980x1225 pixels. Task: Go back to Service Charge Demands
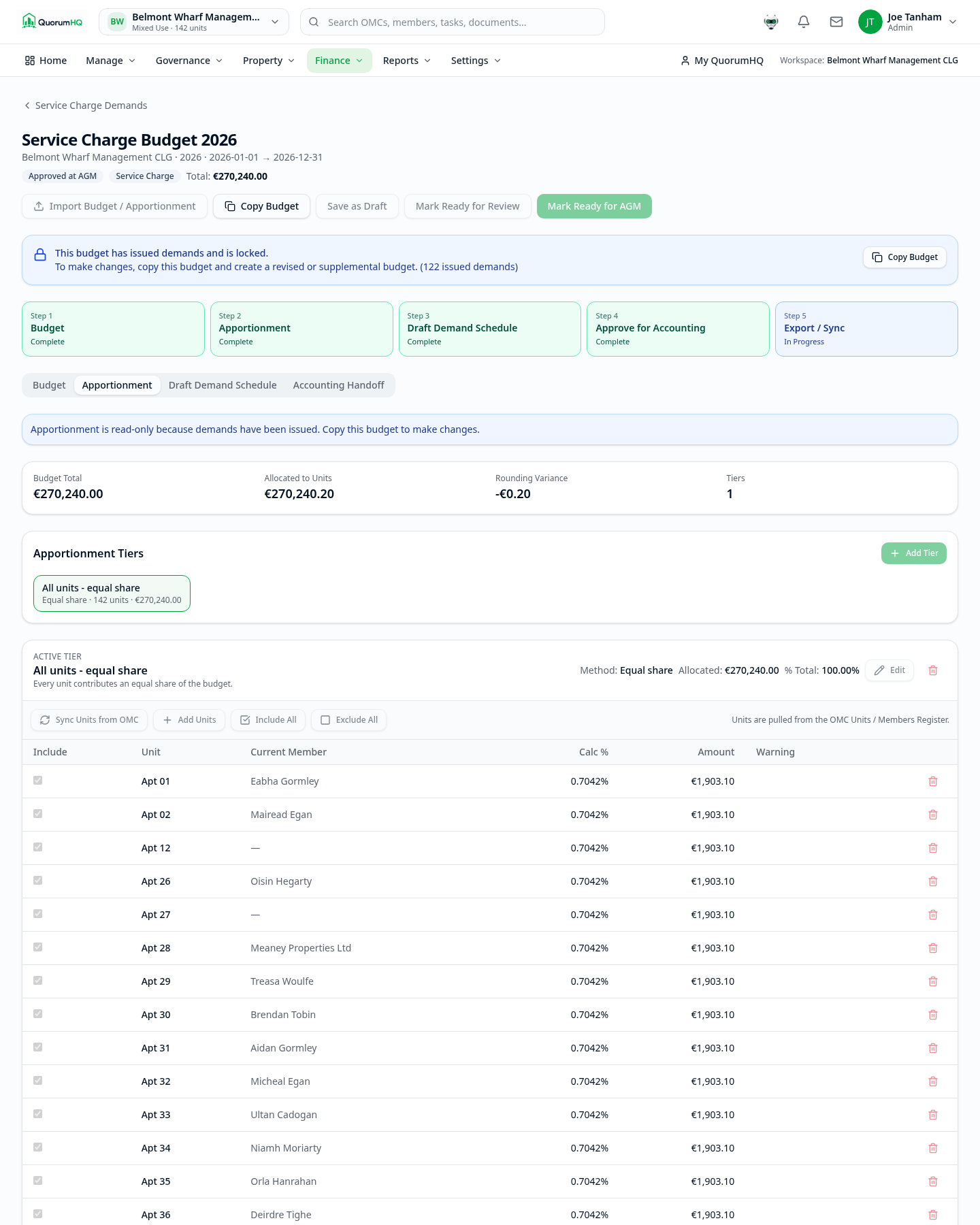[86, 105]
